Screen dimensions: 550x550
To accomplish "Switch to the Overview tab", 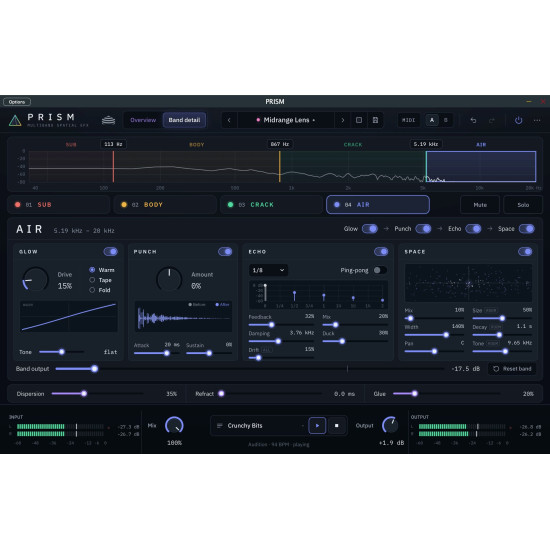I will [x=143, y=120].
